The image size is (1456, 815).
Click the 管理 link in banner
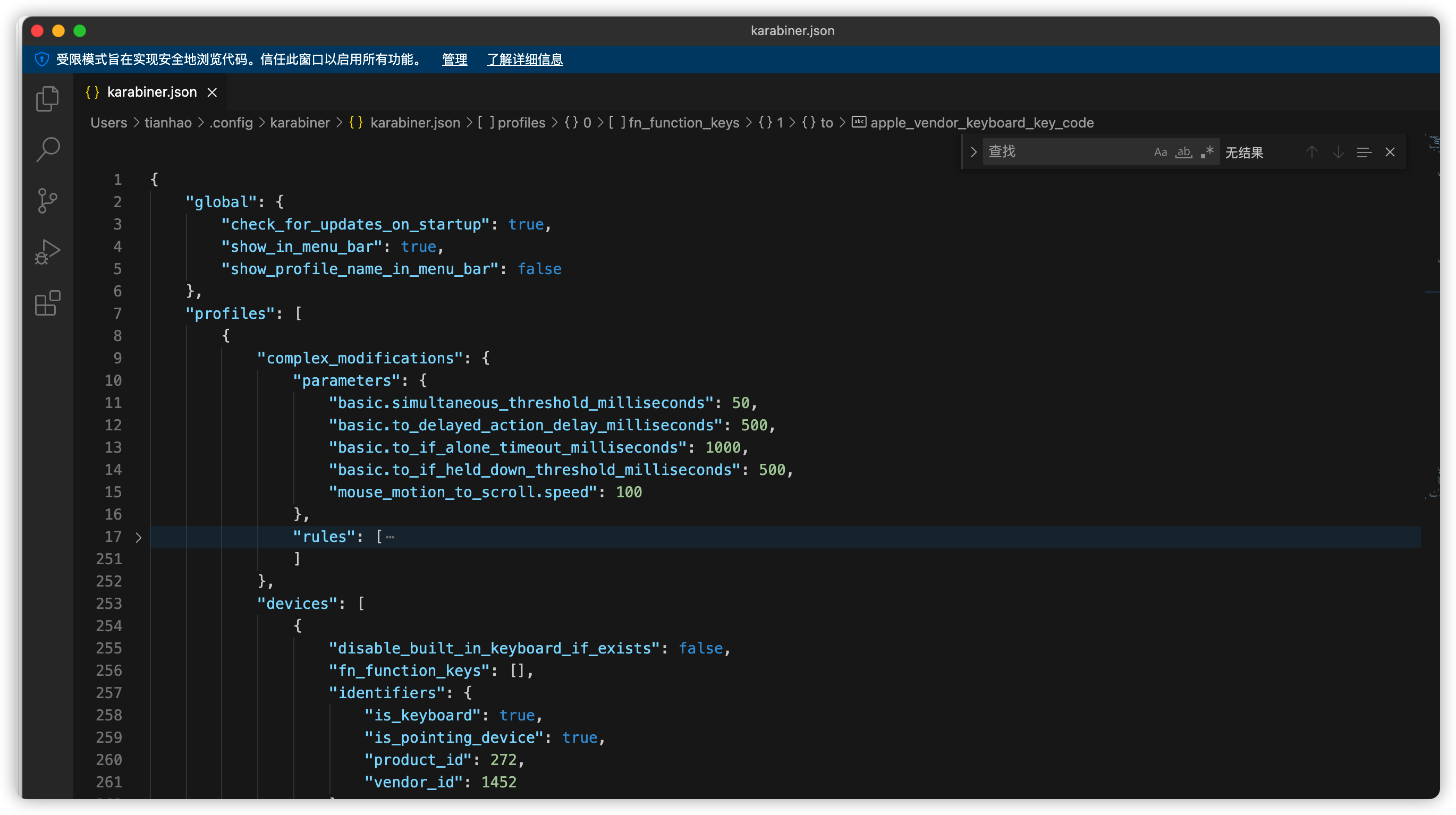click(x=454, y=60)
